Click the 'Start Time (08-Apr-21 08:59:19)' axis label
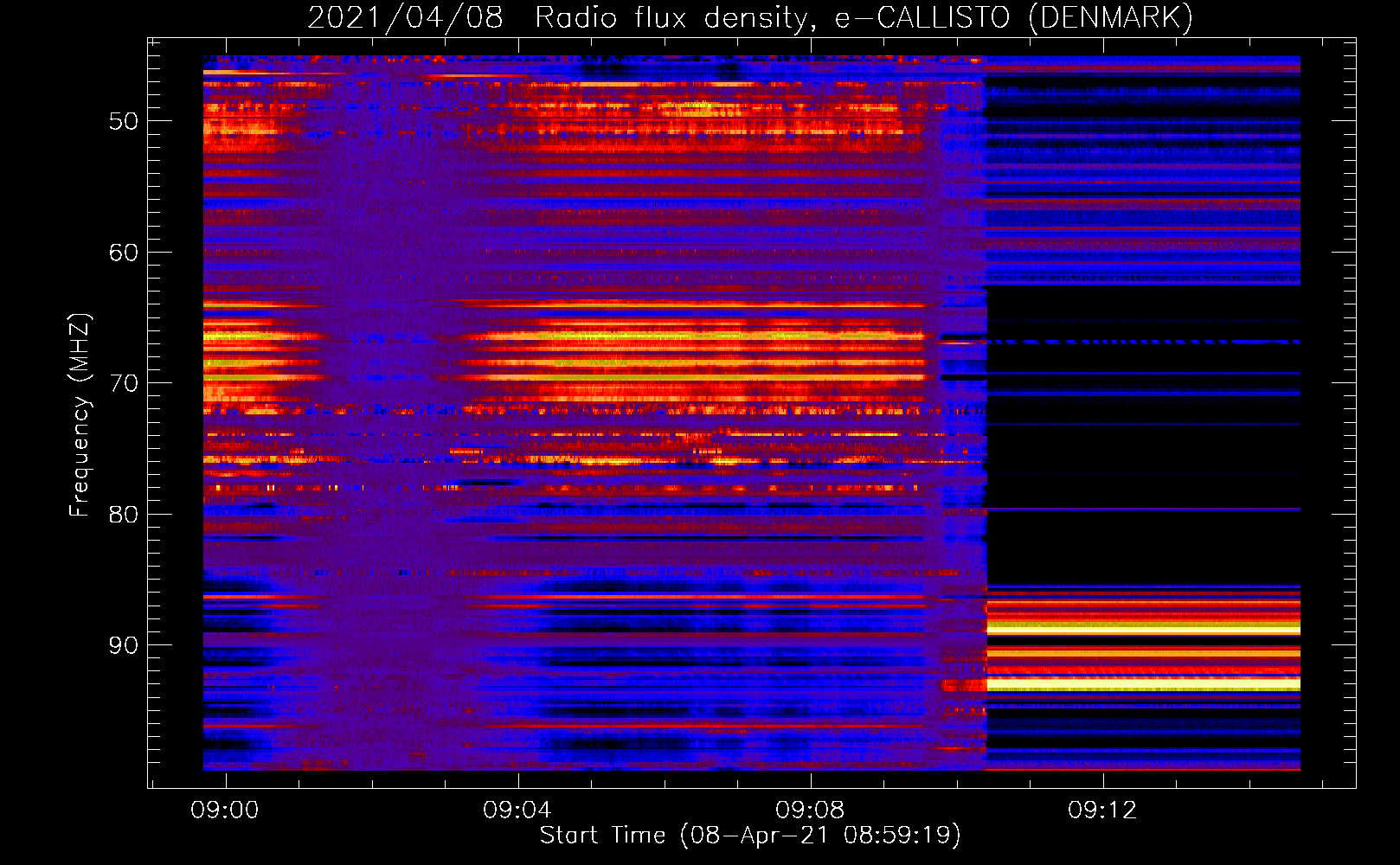Screen dimensions: 1400x865 pos(750,836)
